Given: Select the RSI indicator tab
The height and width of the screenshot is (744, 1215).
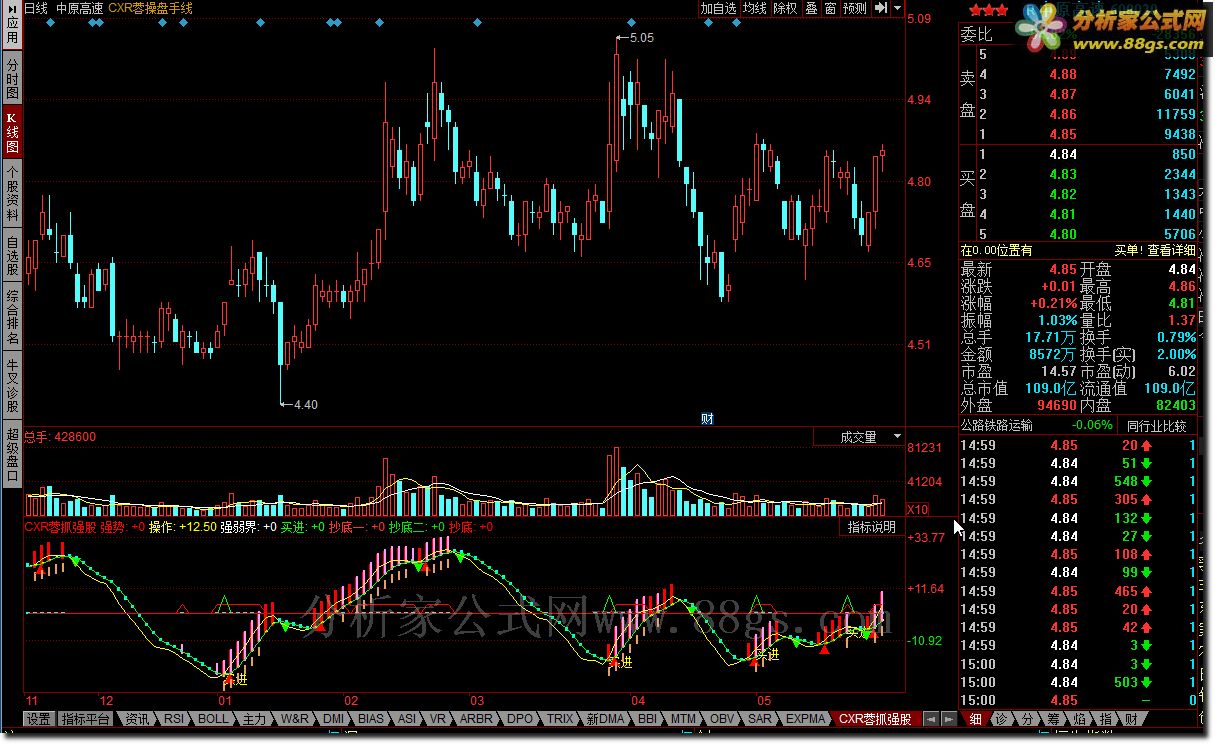Looking at the screenshot, I should coord(174,718).
